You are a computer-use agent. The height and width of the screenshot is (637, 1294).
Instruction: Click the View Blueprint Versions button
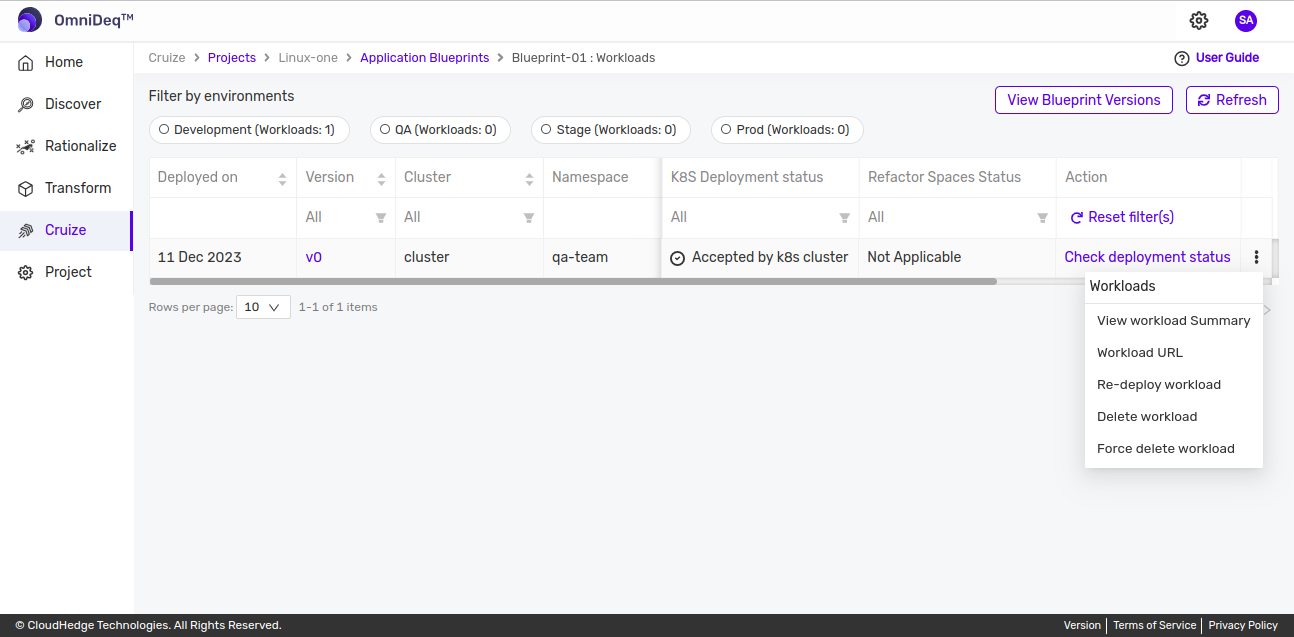[1084, 100]
